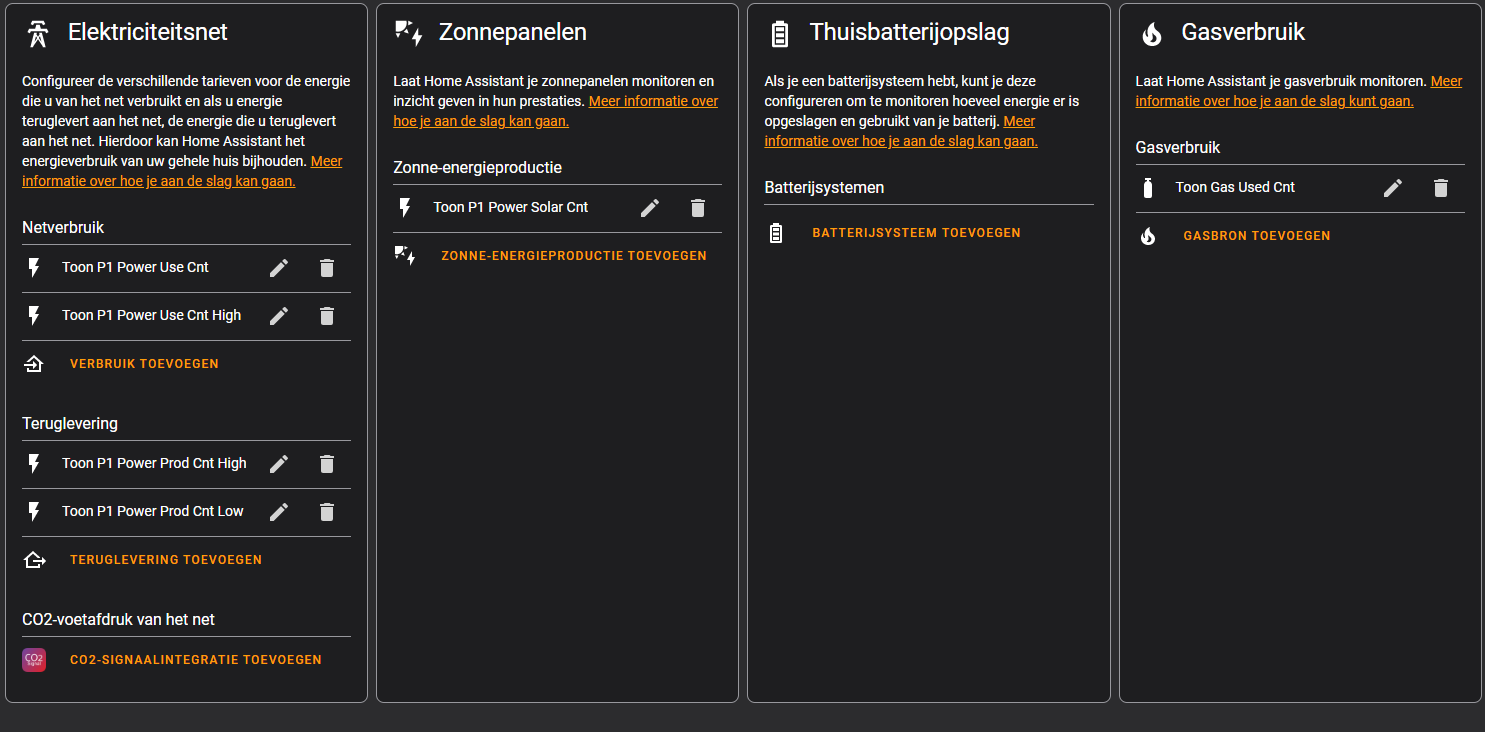
Task: Open the Meer informatie link in Zonnepanelen card
Action: pyautogui.click(x=653, y=100)
